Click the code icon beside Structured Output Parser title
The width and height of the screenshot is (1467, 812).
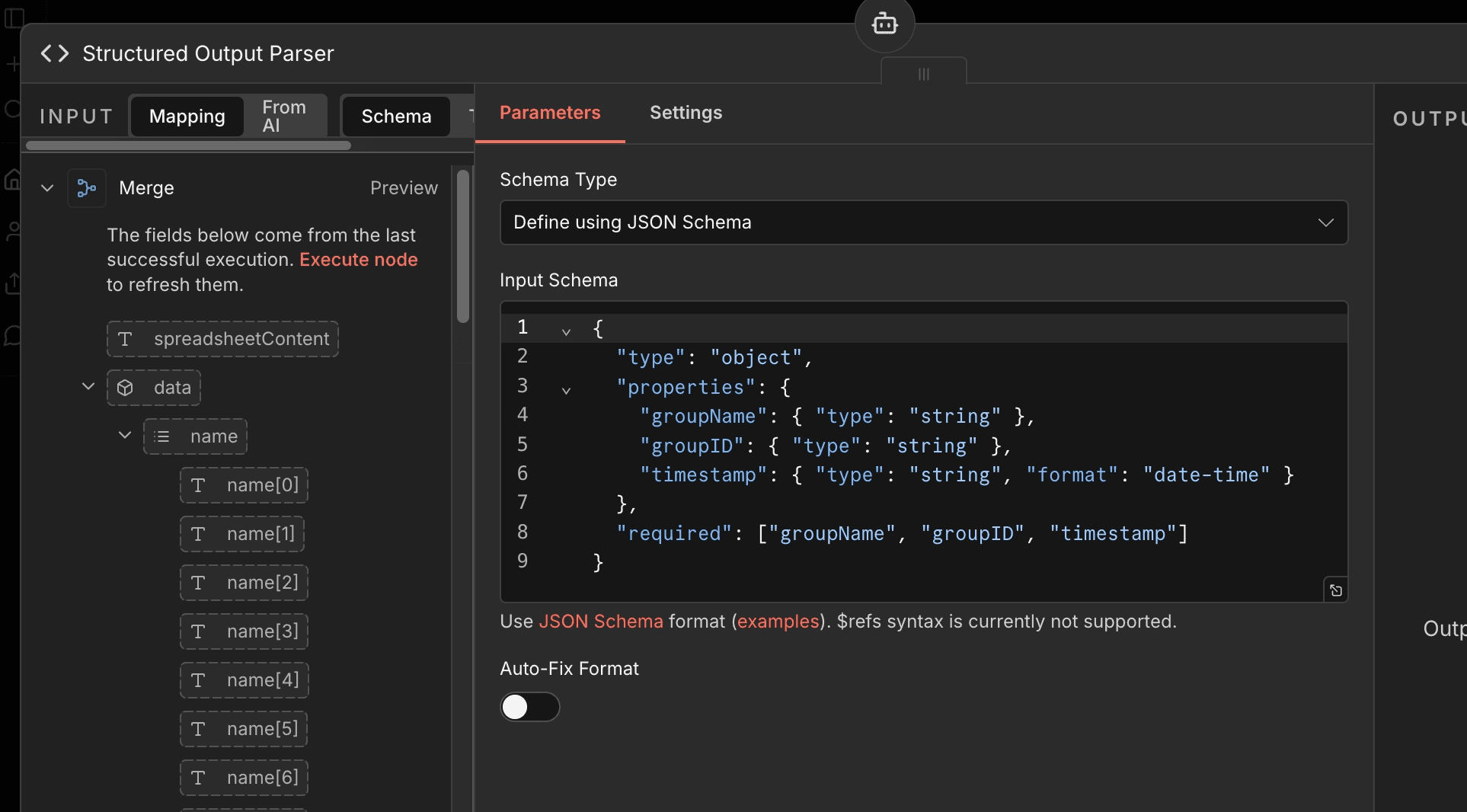(53, 53)
